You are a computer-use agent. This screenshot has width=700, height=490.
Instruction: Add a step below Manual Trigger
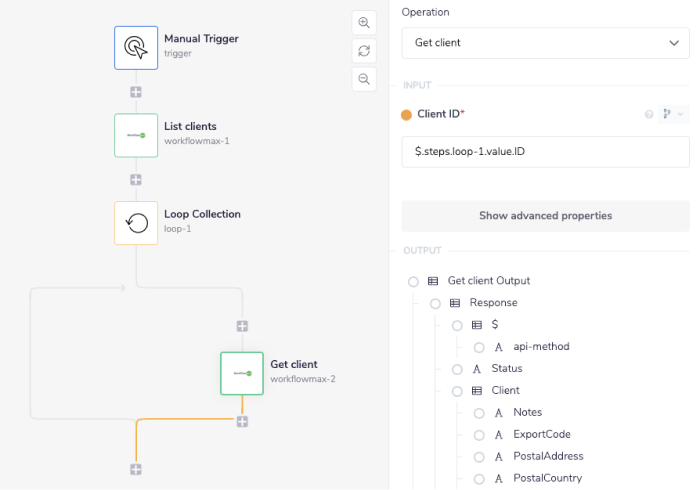(135, 92)
